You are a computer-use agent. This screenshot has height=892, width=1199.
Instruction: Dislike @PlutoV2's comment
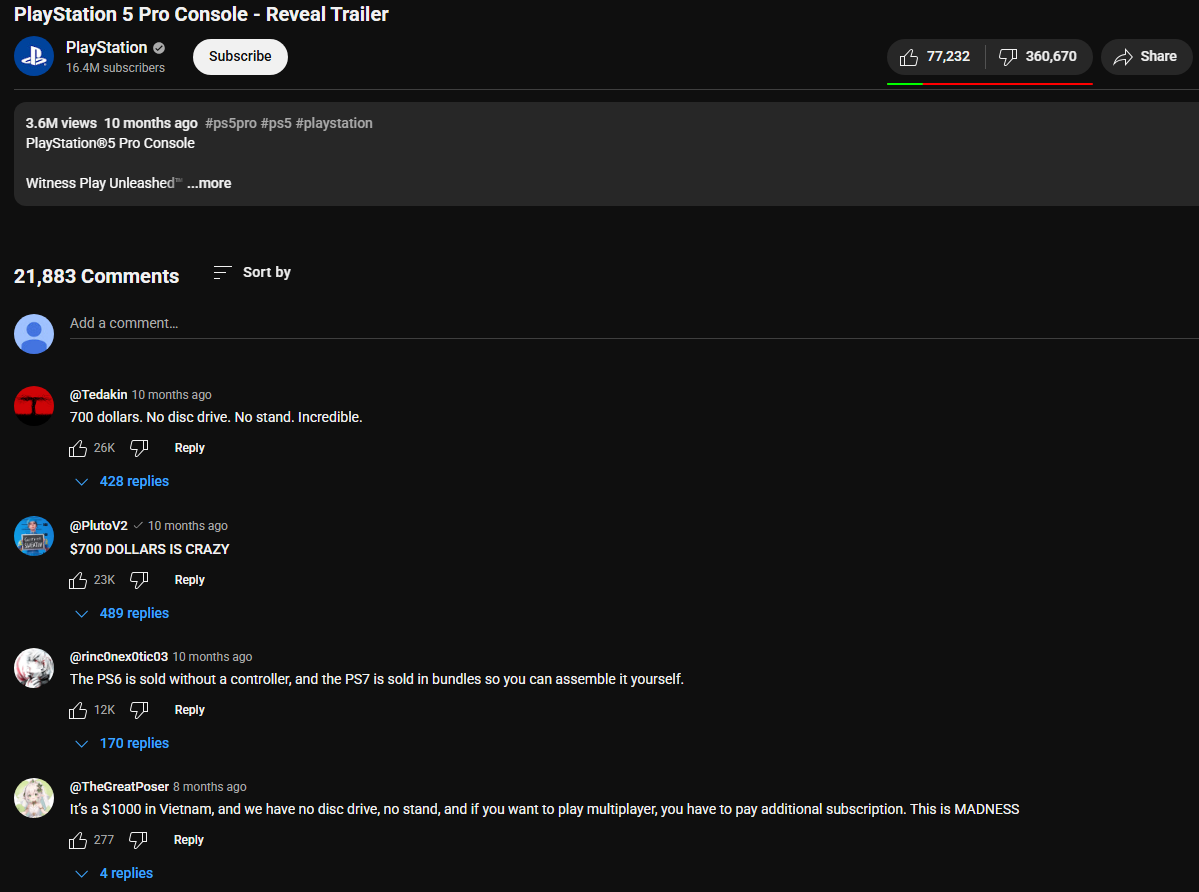[x=138, y=581]
